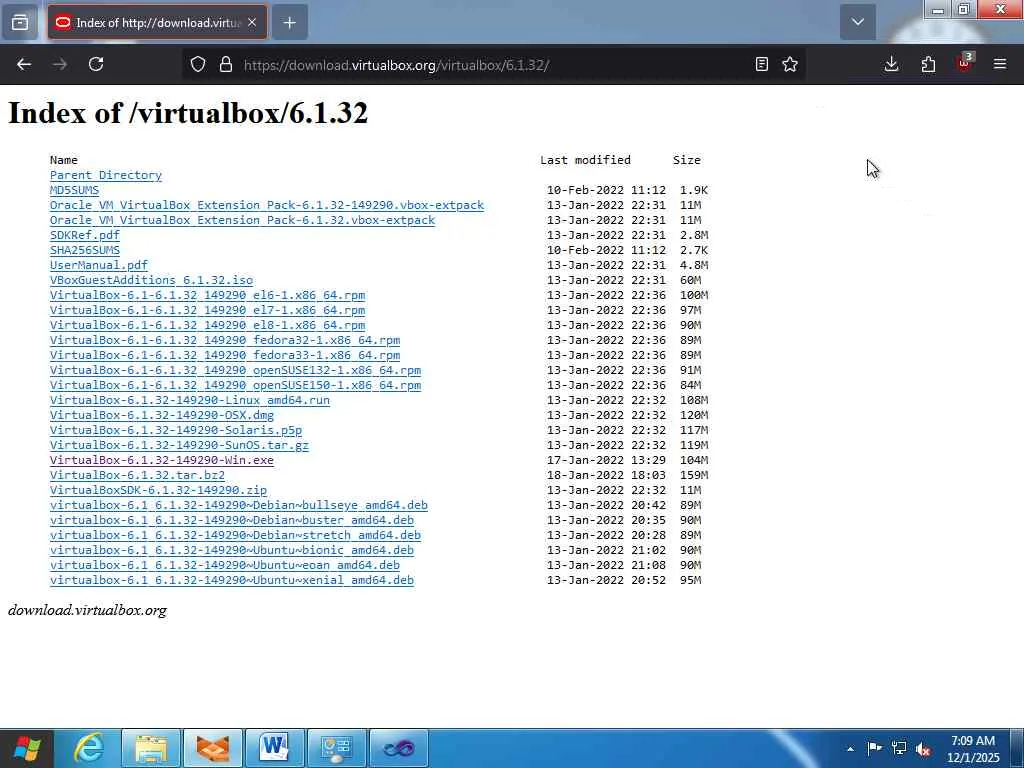Download the Debian buster deb package
The image size is (1024, 768).
(x=232, y=520)
